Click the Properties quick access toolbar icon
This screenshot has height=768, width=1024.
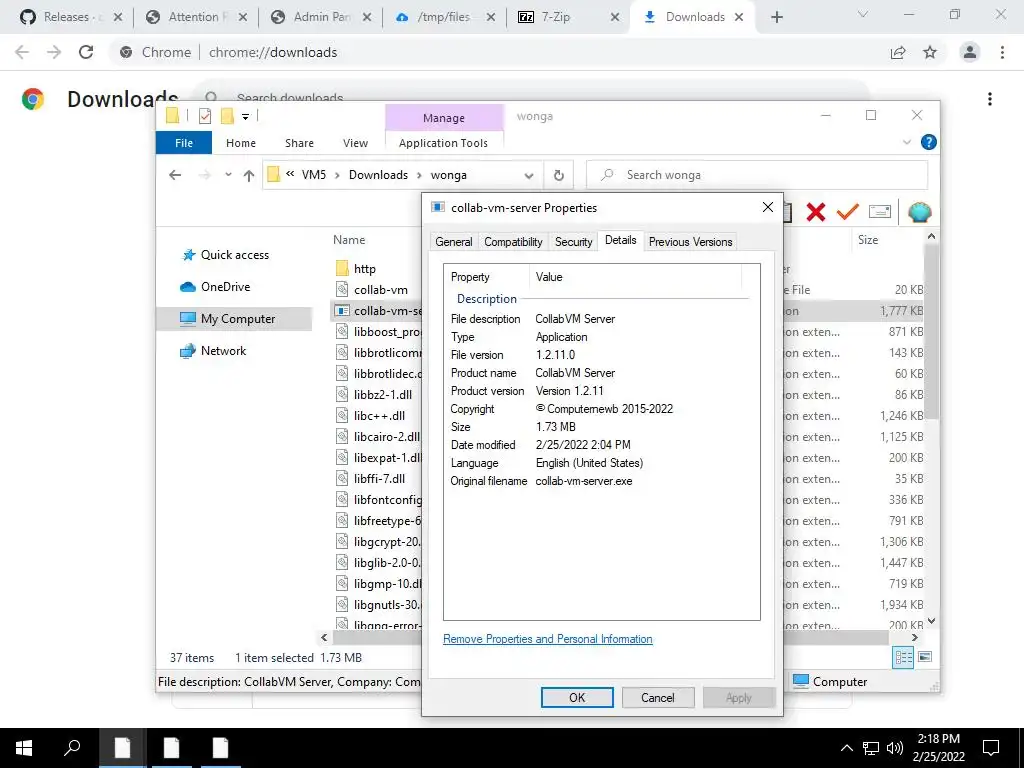[205, 116]
